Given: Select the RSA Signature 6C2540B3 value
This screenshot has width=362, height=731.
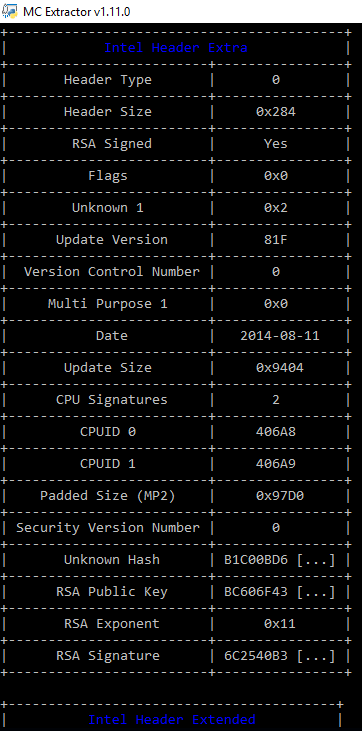Looking at the screenshot, I should click(x=280, y=656).
